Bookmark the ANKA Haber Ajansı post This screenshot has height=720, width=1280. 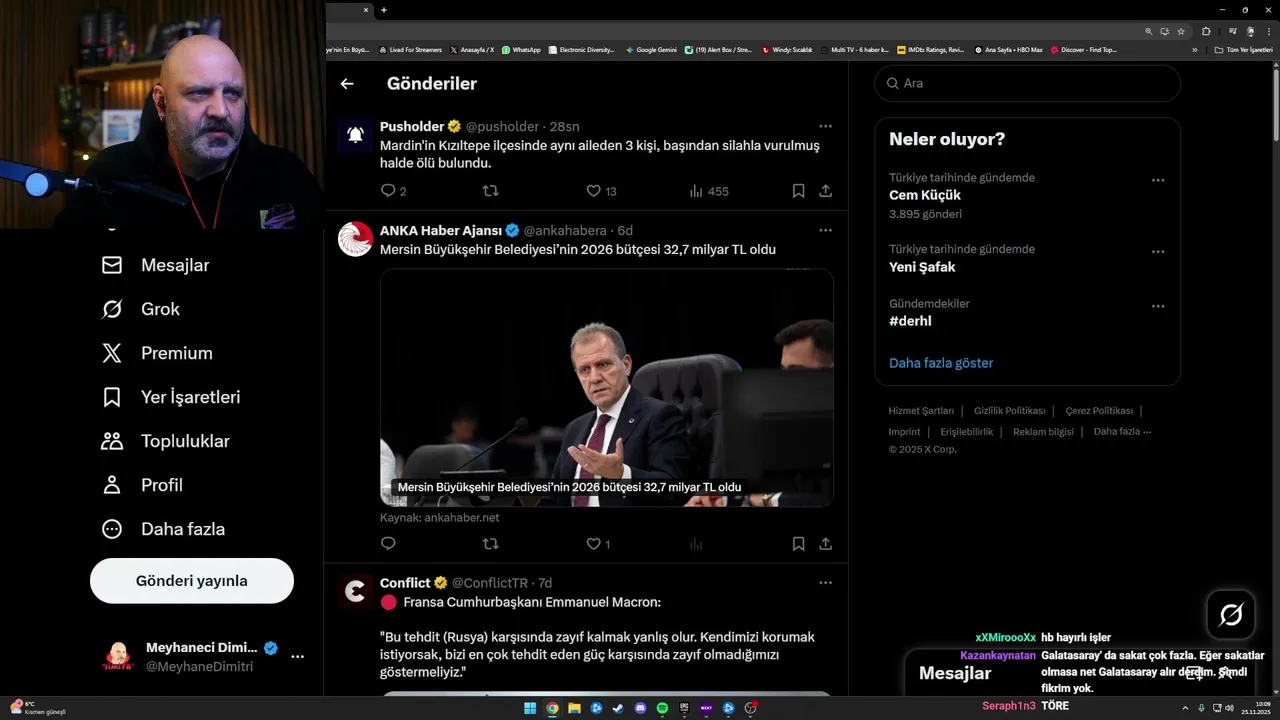pos(798,544)
